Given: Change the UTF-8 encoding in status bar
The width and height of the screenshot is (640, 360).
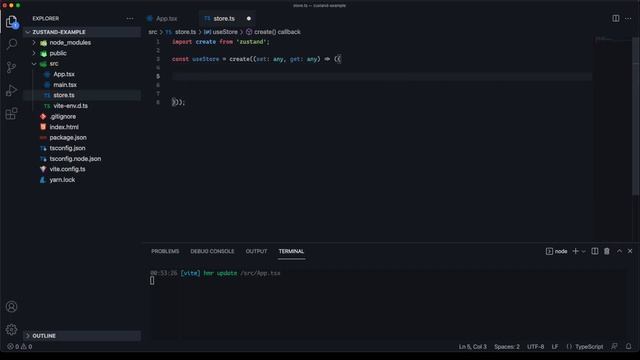Looking at the screenshot, I should 536,347.
